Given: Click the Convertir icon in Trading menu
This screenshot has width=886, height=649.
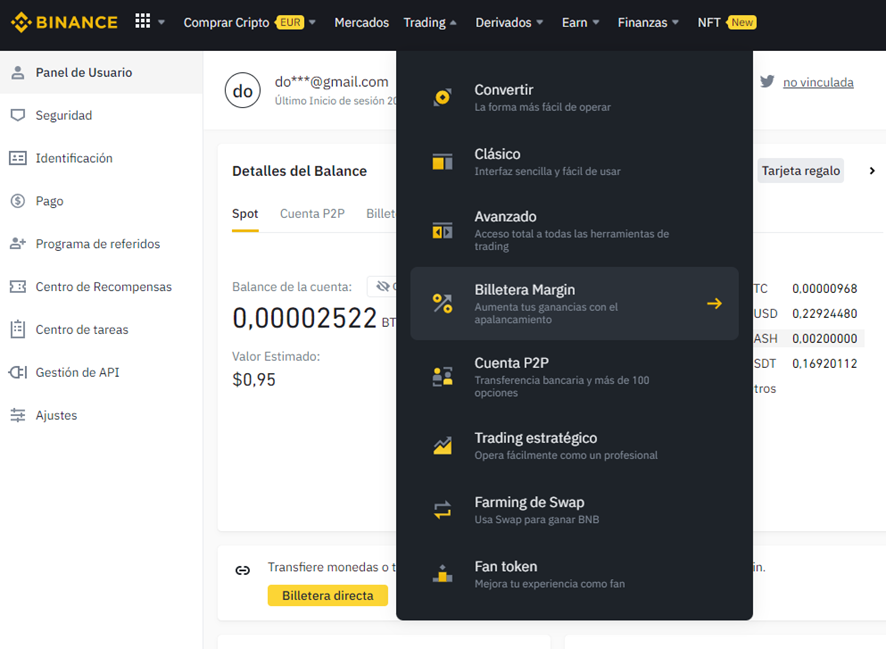Looking at the screenshot, I should (442, 97).
